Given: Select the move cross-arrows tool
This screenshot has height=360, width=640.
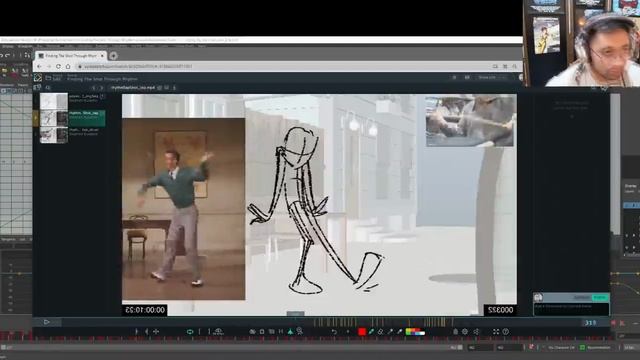Looking at the screenshot, I should coord(156,332).
